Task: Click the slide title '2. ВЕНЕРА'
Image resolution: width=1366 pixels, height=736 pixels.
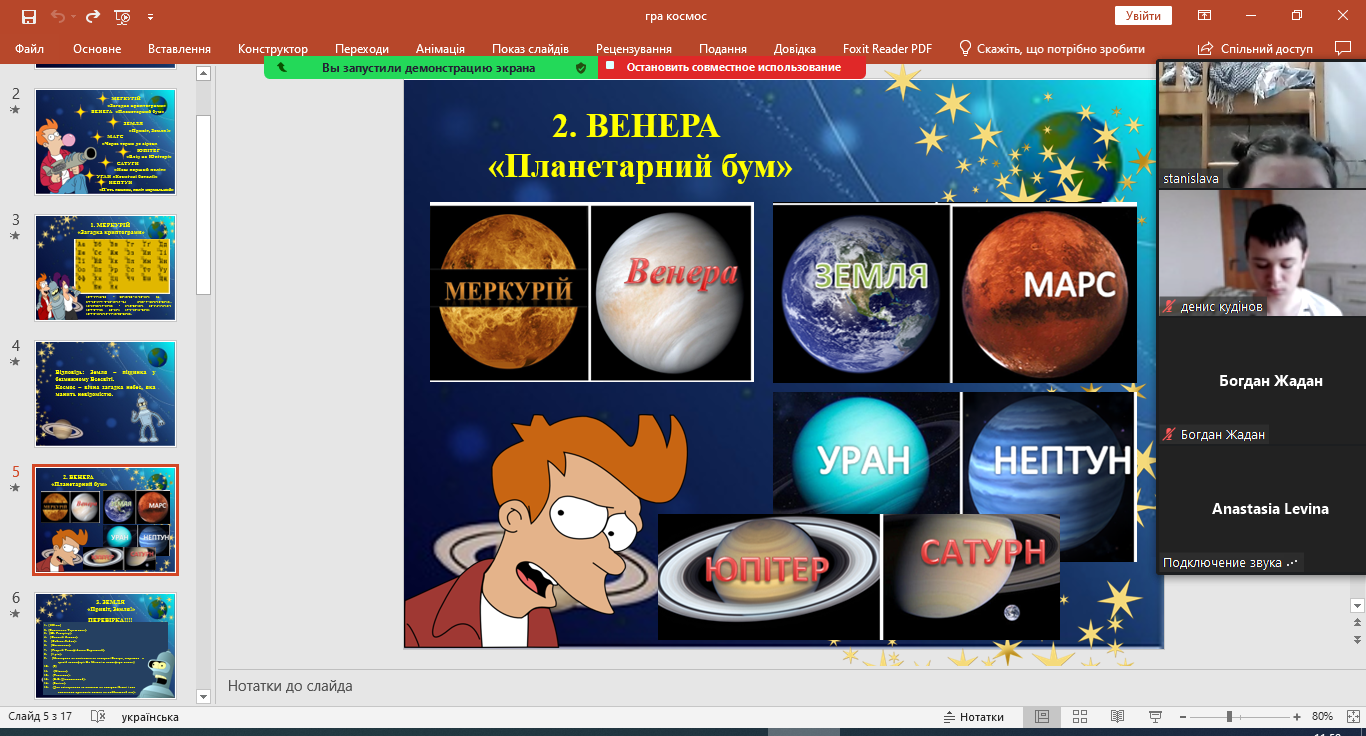Action: [636, 126]
